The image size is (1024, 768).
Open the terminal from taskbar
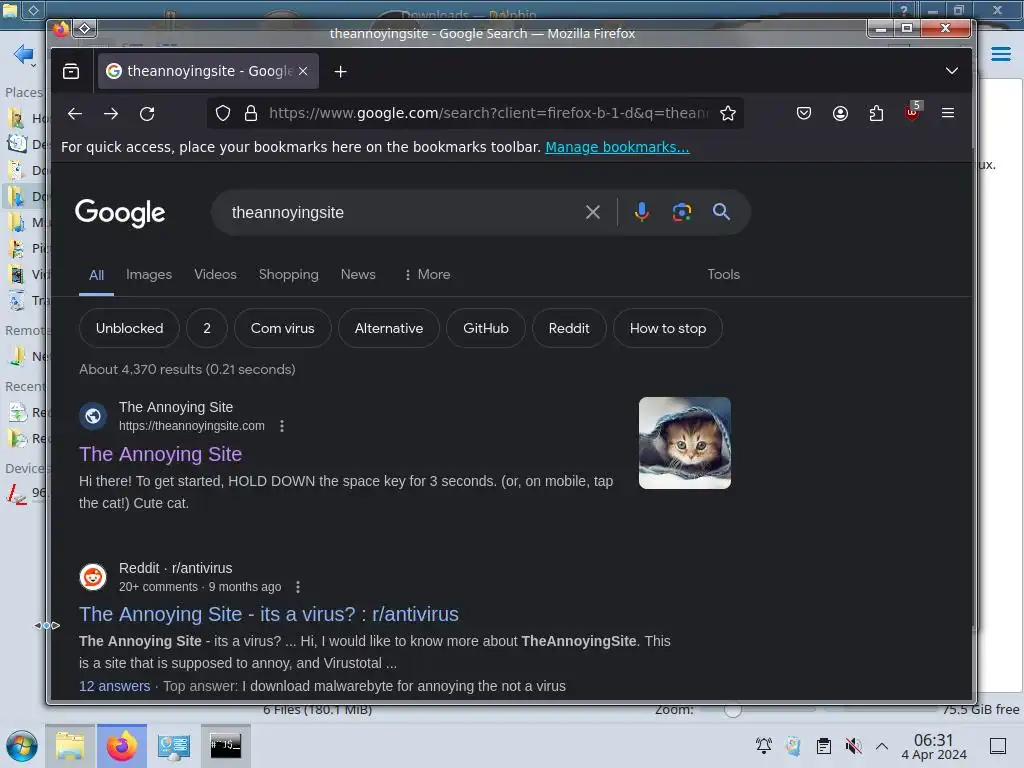225,746
